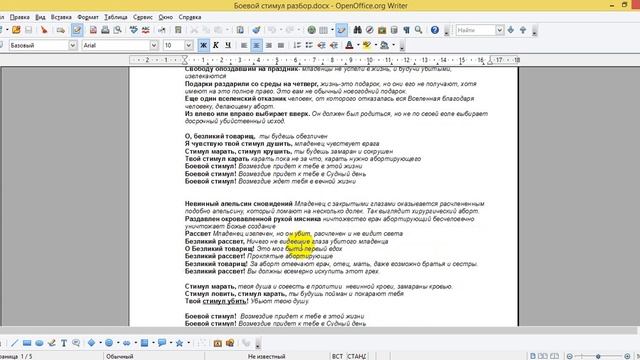Click the Zoom magnifier icon in toolbar
Image resolution: width=640 pixels, height=360 pixels.
pos(418,30)
